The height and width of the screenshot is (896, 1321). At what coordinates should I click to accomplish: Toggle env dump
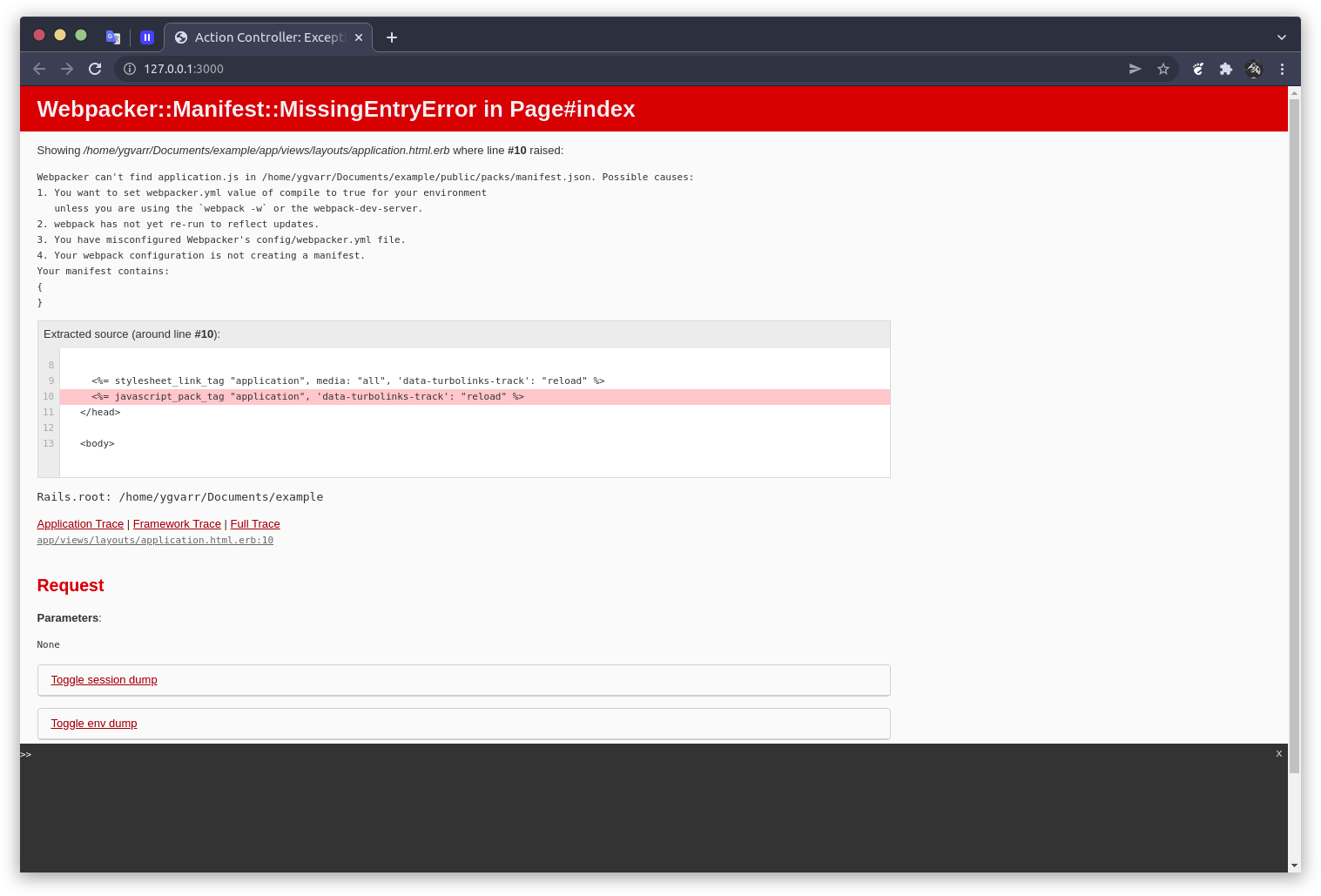(x=94, y=724)
